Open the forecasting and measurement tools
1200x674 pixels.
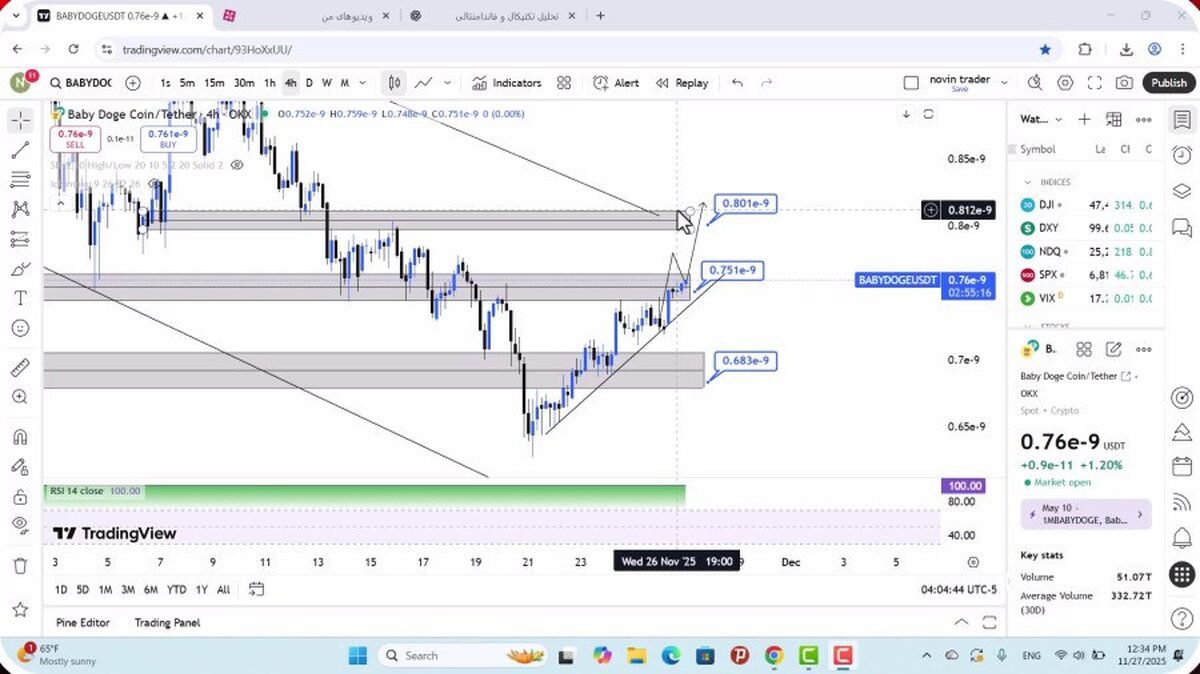tap(20, 239)
